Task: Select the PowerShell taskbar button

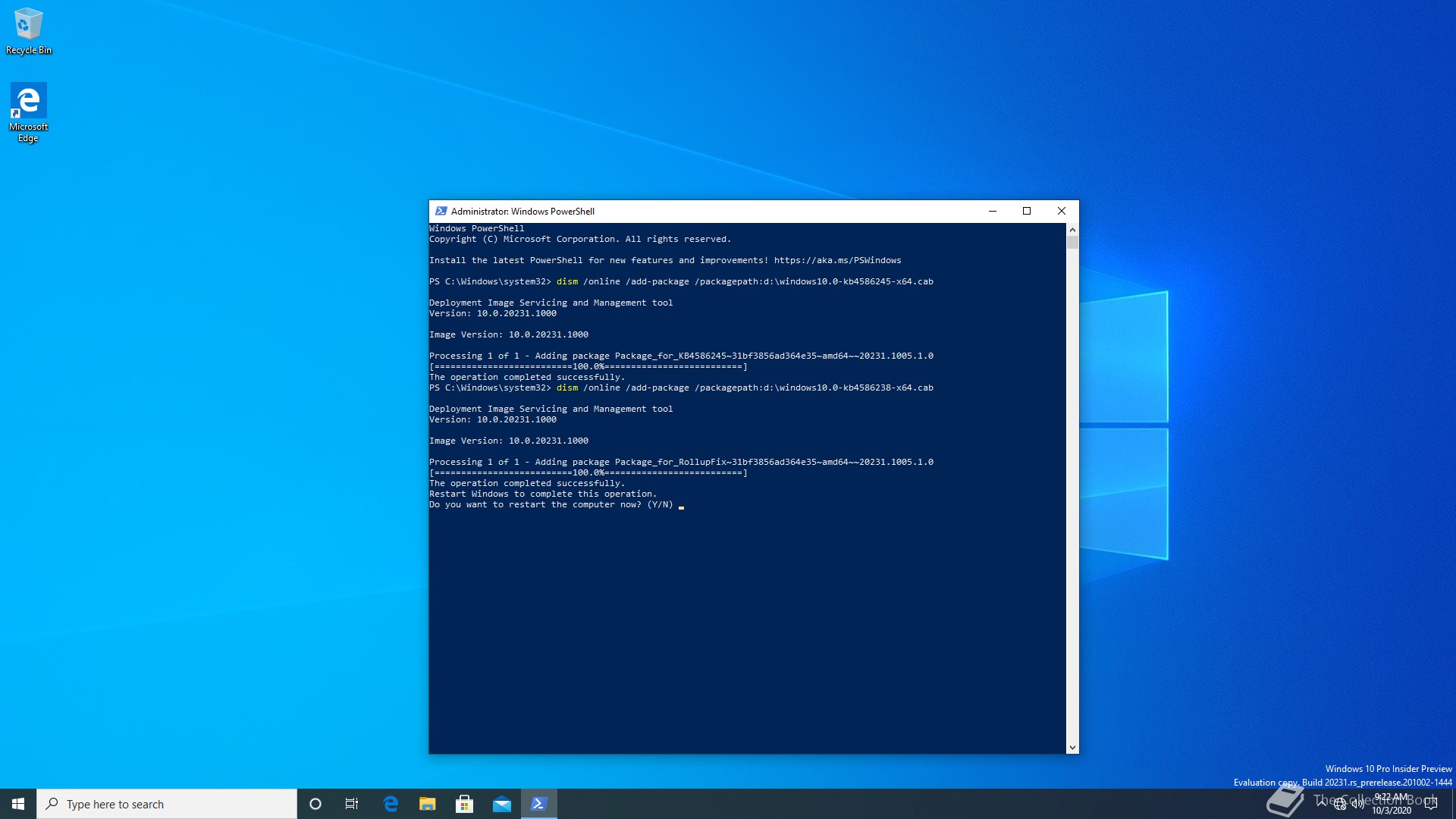Action: pyautogui.click(x=539, y=804)
